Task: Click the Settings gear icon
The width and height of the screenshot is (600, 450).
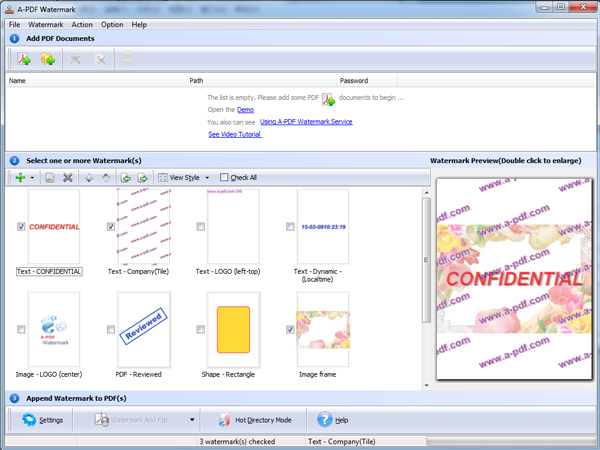Action: click(29, 420)
